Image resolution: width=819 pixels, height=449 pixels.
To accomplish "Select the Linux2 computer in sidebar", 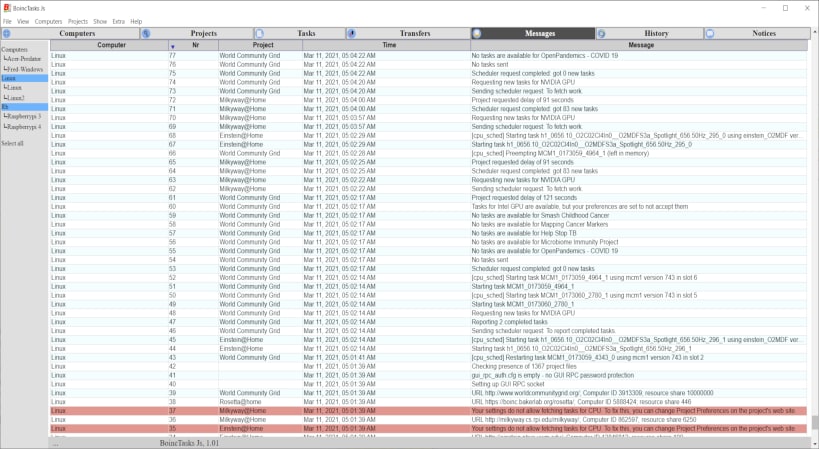I will (15, 98).
